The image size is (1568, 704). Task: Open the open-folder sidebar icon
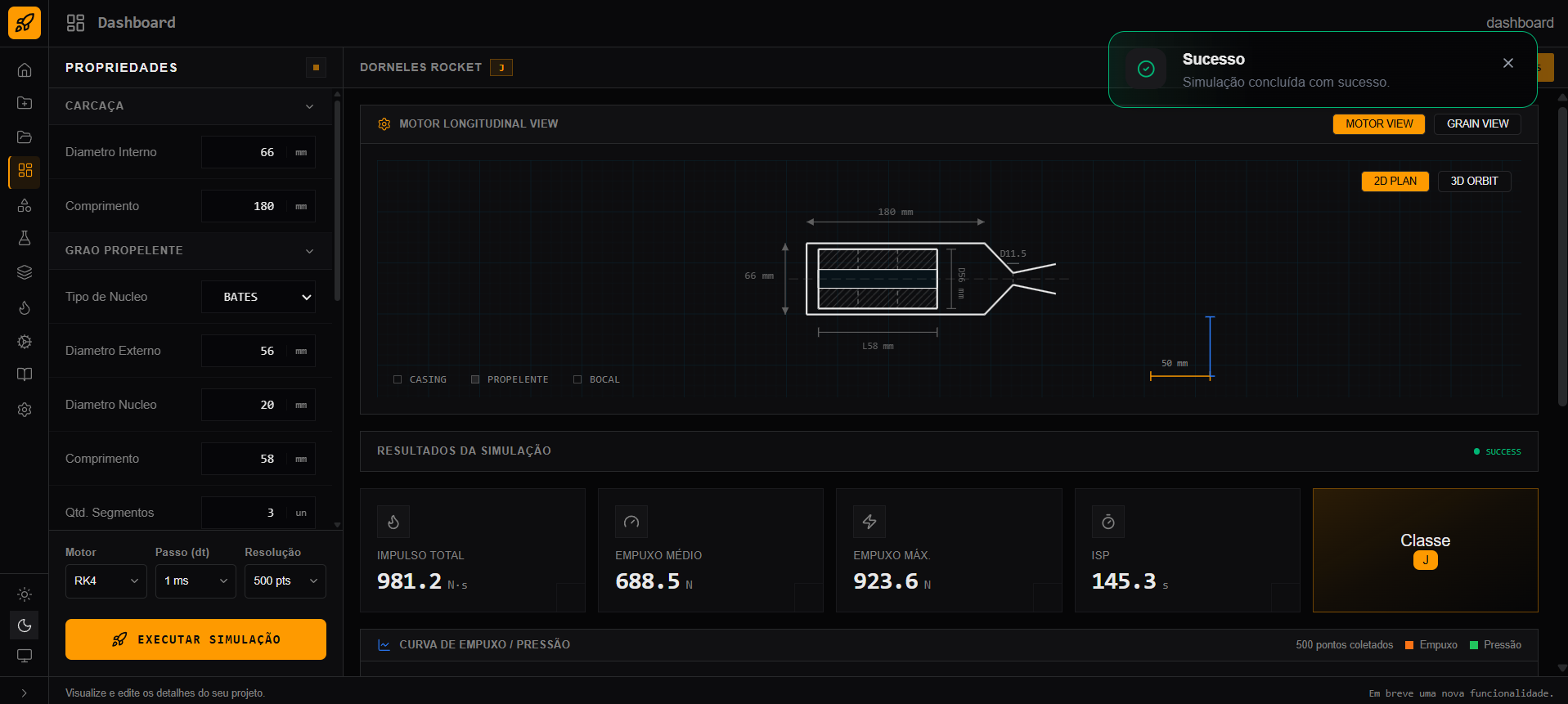pos(25,137)
